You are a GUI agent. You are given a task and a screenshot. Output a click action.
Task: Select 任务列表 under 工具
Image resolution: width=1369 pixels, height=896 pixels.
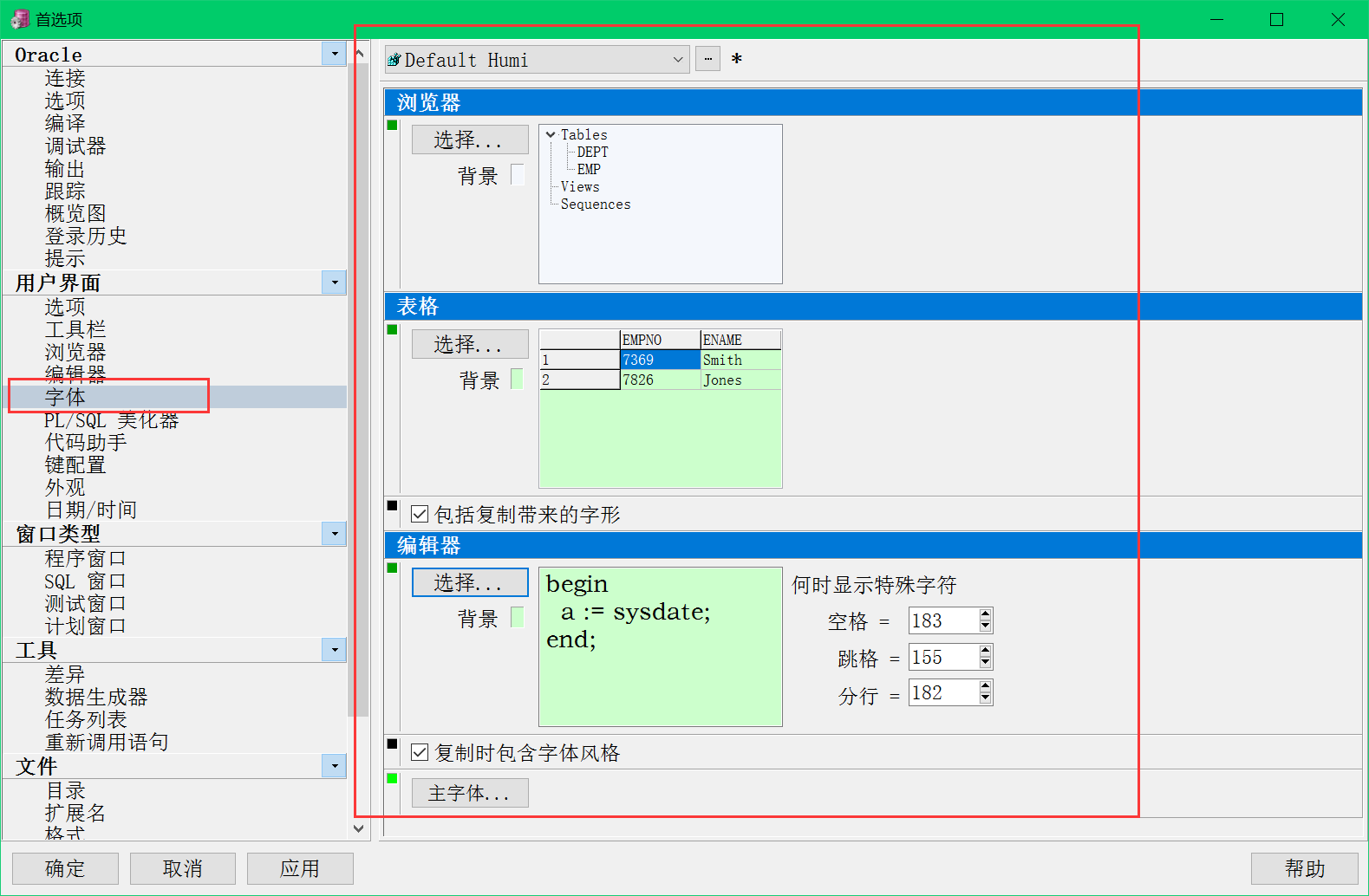click(x=86, y=719)
